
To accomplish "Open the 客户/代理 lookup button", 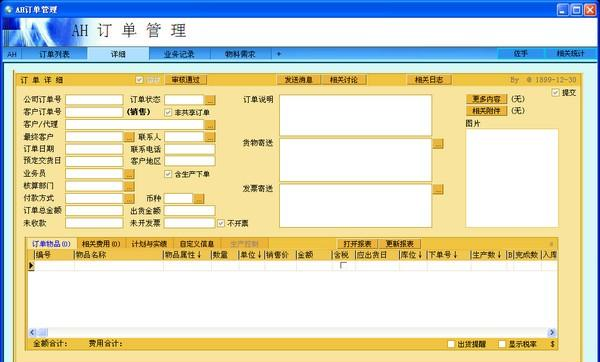I will [210, 125].
